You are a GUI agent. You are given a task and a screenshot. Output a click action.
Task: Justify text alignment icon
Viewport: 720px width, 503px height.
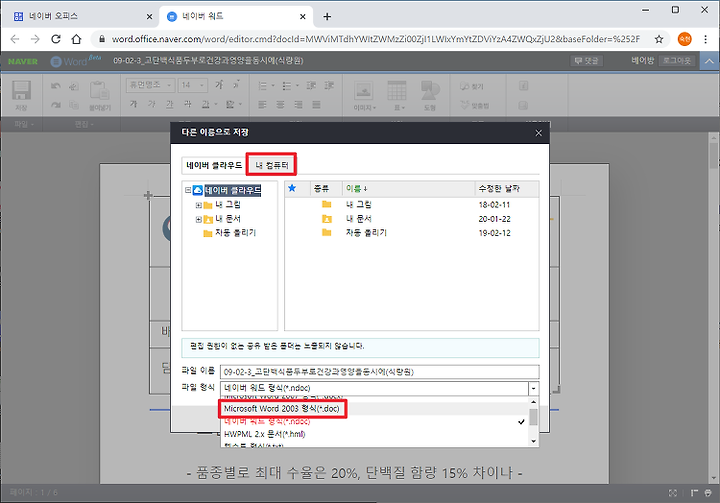tap(316, 105)
